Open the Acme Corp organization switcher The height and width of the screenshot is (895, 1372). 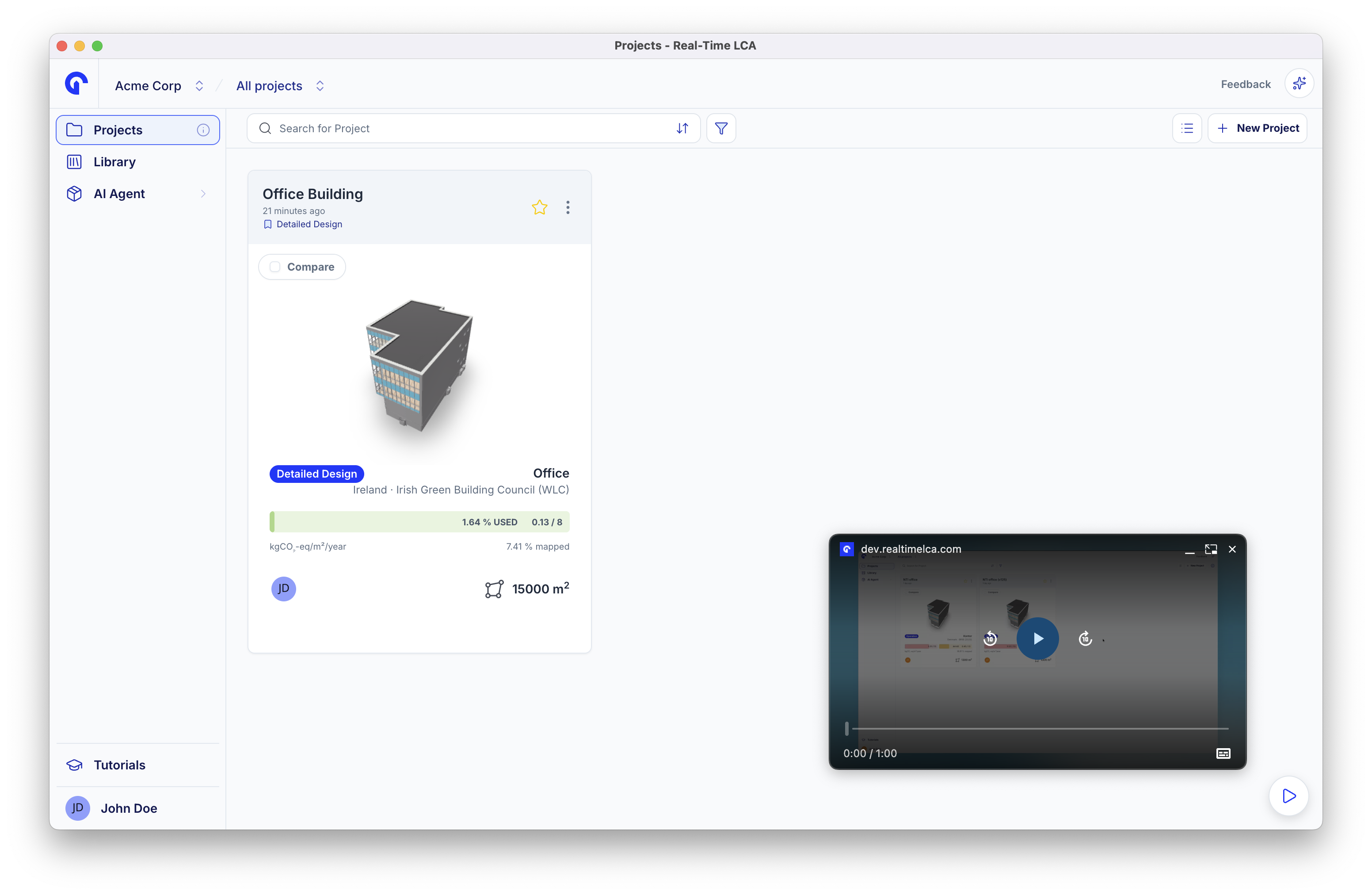point(159,85)
